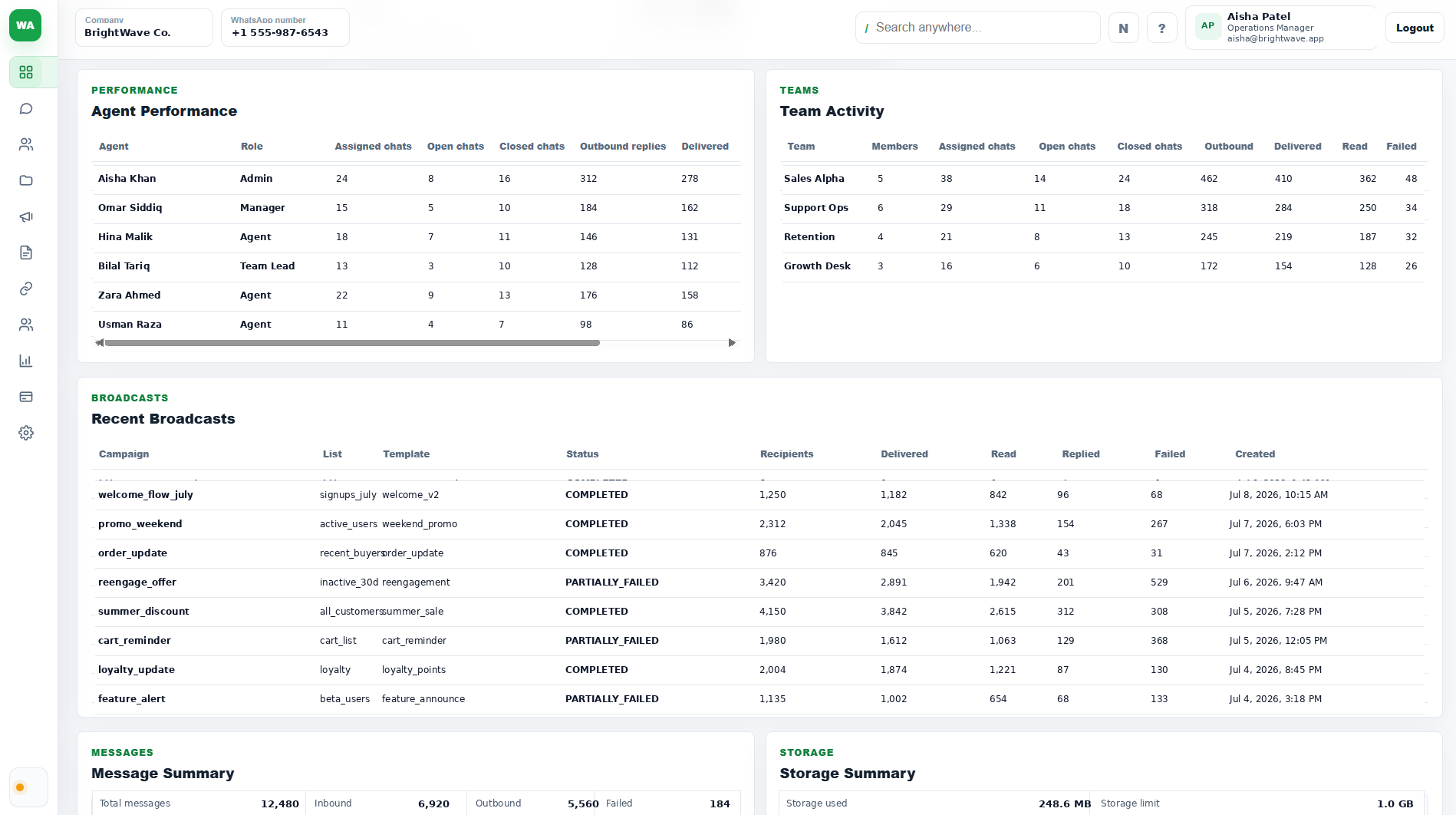
Task: Open the credit card billing icon
Action: coord(26,397)
